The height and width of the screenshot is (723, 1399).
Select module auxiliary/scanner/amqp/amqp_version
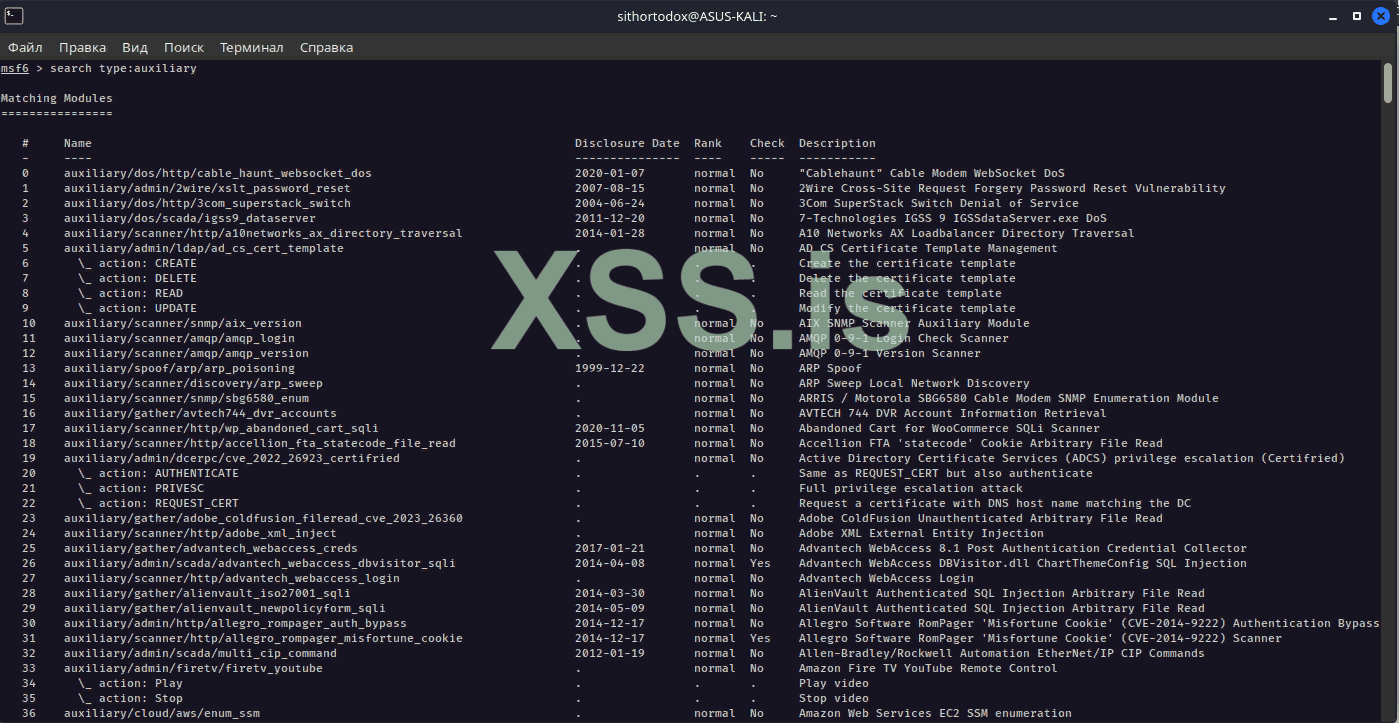coord(186,353)
